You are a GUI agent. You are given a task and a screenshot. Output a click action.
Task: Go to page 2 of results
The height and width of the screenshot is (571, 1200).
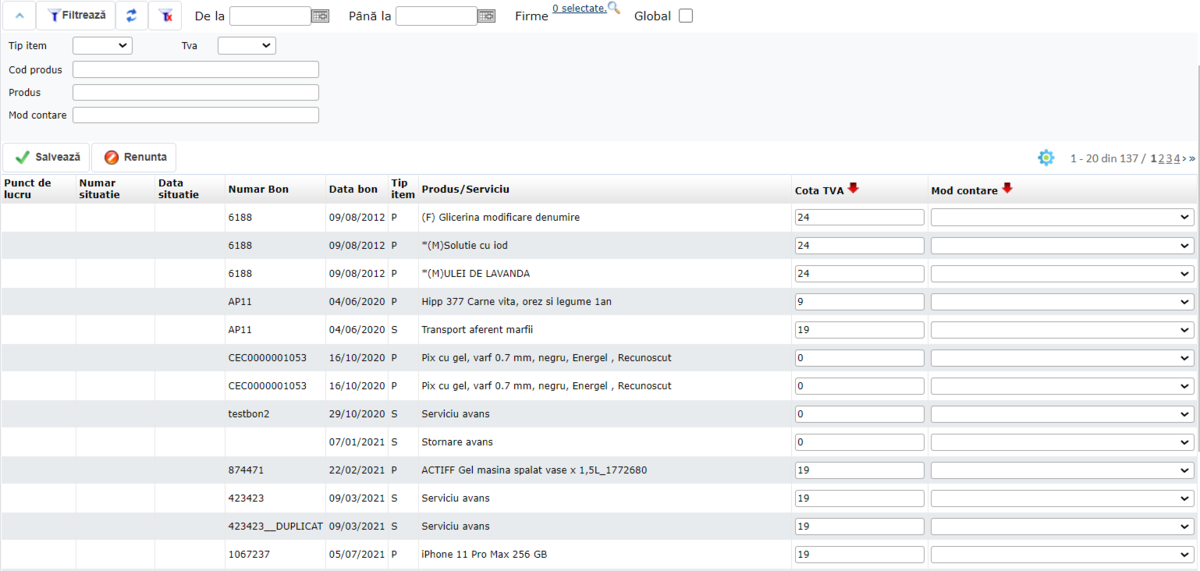point(1161,158)
